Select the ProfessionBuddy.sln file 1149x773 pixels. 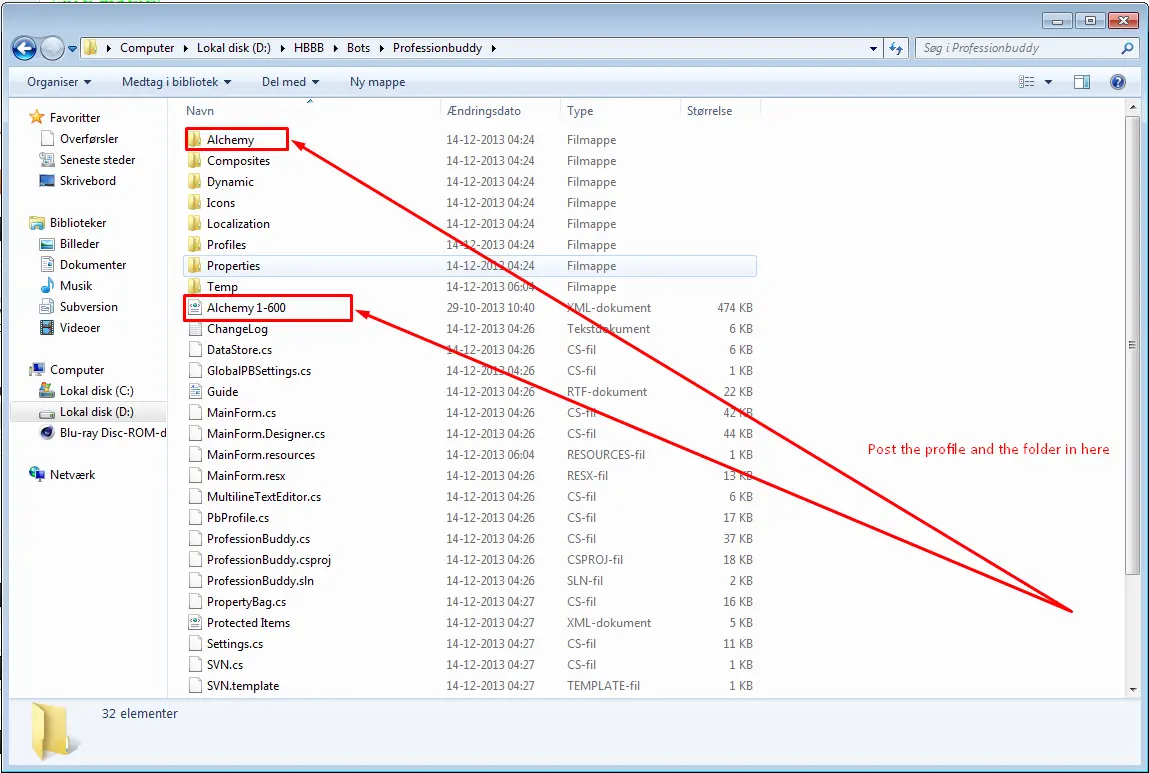pos(260,581)
